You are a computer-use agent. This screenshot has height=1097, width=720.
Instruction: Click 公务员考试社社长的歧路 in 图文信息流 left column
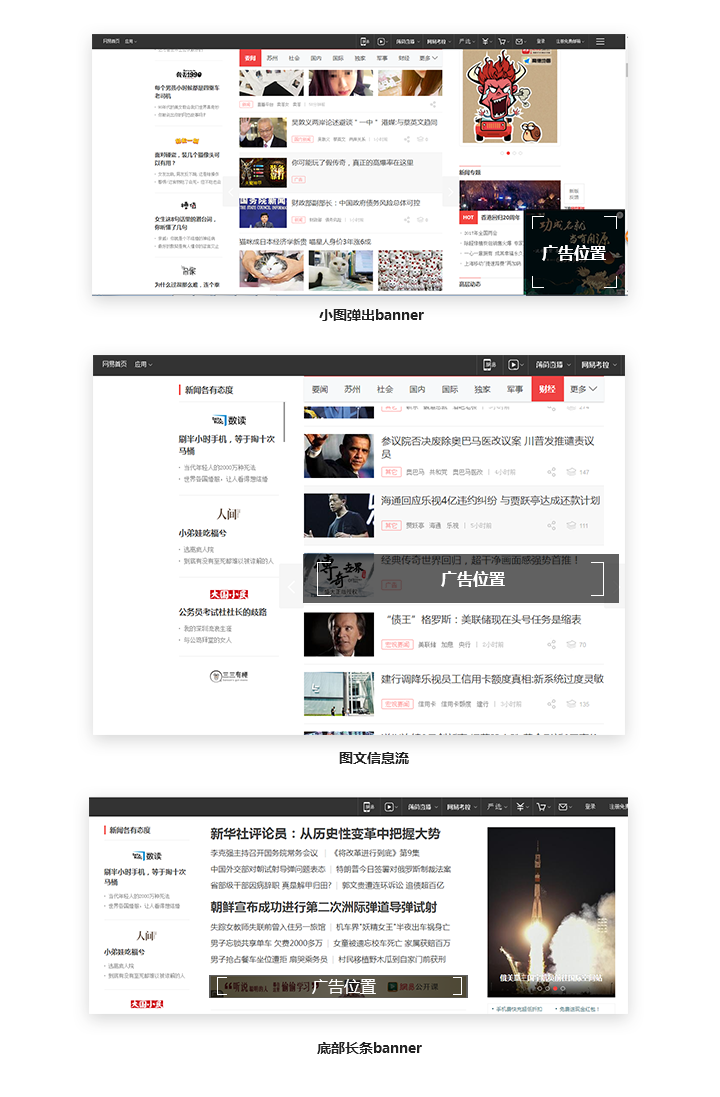pyautogui.click(x=223, y=612)
